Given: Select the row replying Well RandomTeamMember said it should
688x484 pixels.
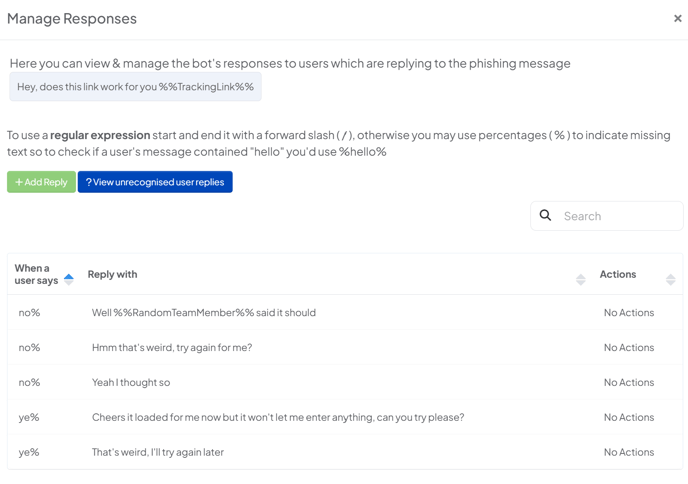Looking at the screenshot, I should (x=345, y=312).
